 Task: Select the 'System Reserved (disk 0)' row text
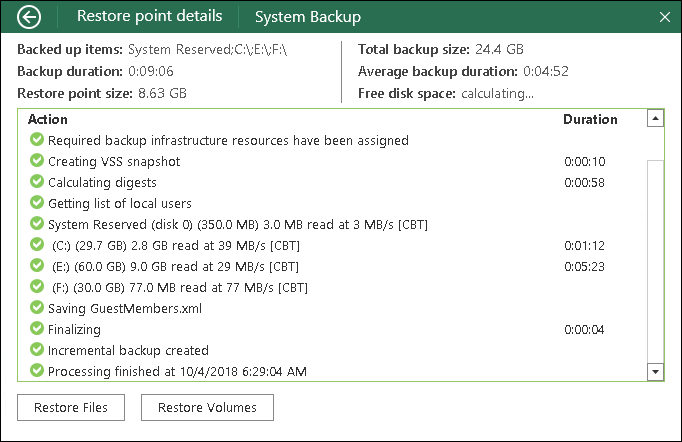(x=238, y=224)
